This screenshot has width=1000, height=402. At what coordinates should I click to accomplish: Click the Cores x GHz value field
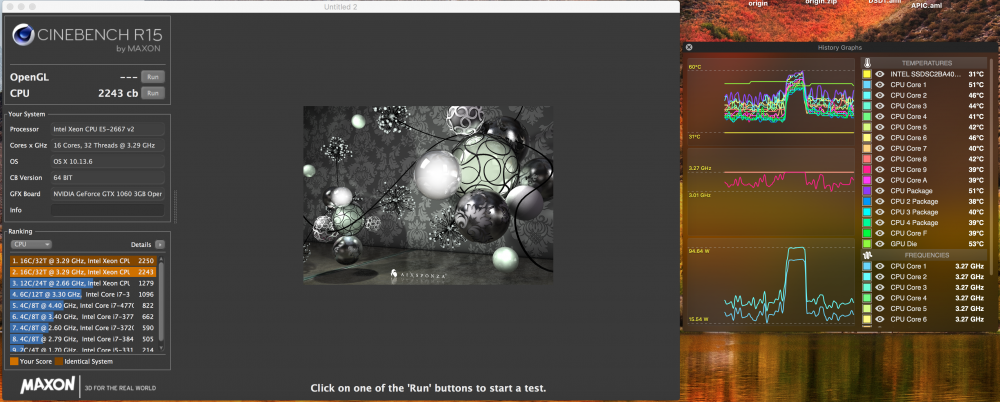(107, 145)
